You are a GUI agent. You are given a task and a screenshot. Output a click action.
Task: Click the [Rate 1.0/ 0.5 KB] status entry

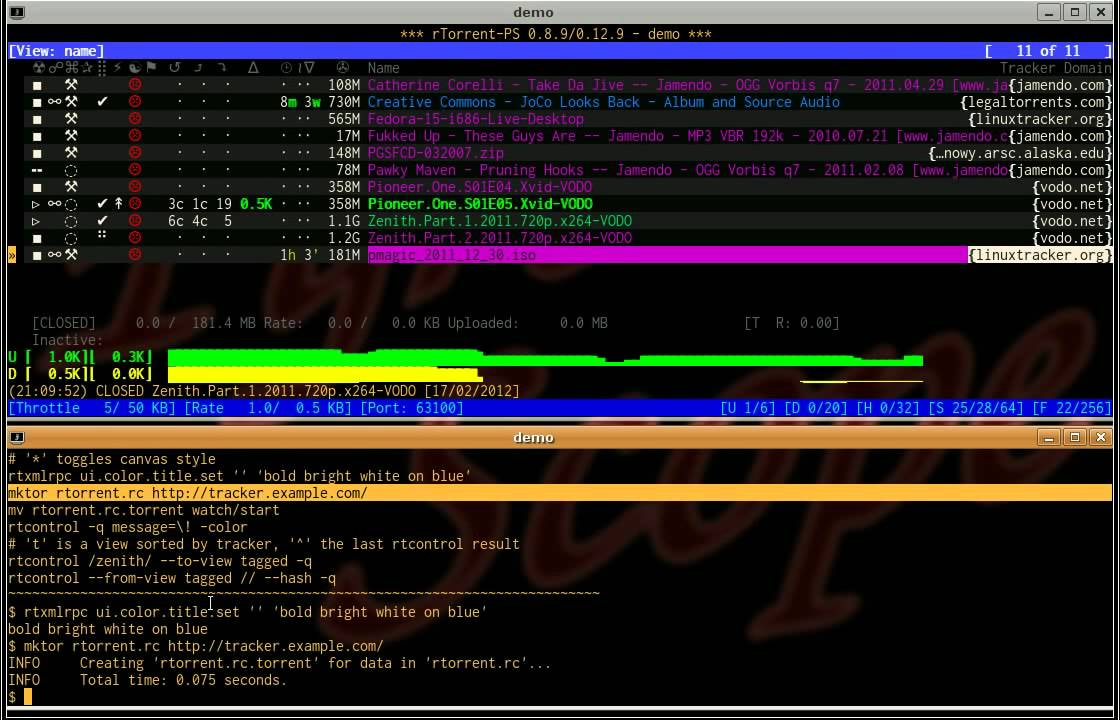[268, 408]
